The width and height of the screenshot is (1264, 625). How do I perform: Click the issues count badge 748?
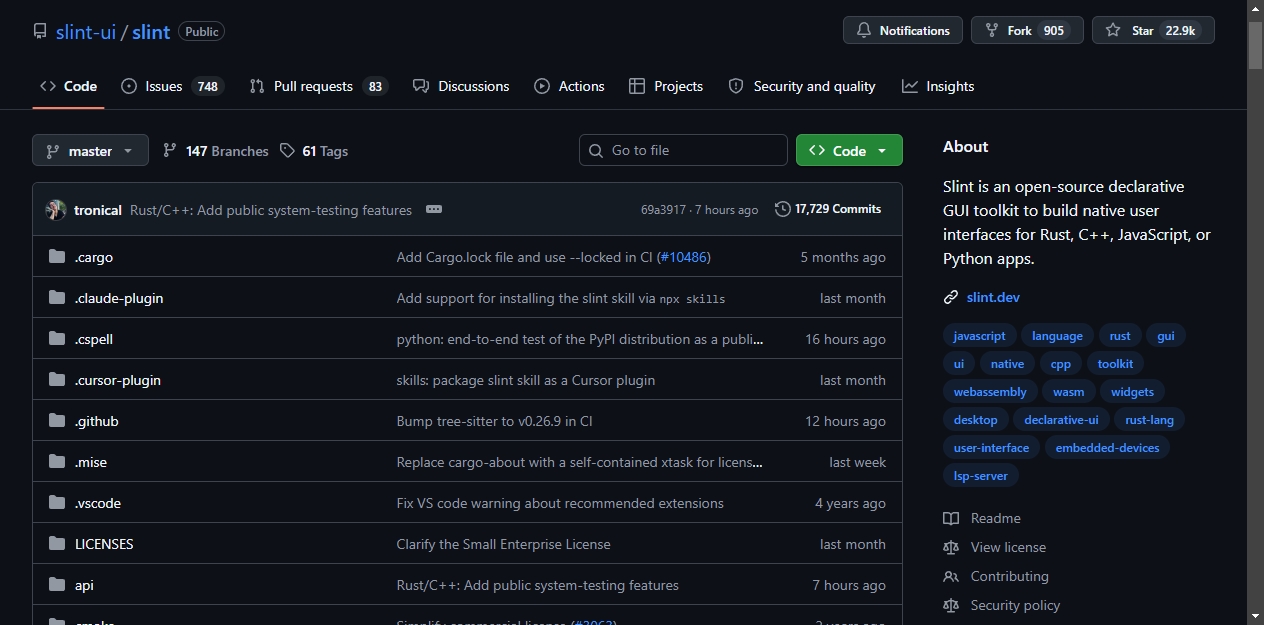[208, 86]
